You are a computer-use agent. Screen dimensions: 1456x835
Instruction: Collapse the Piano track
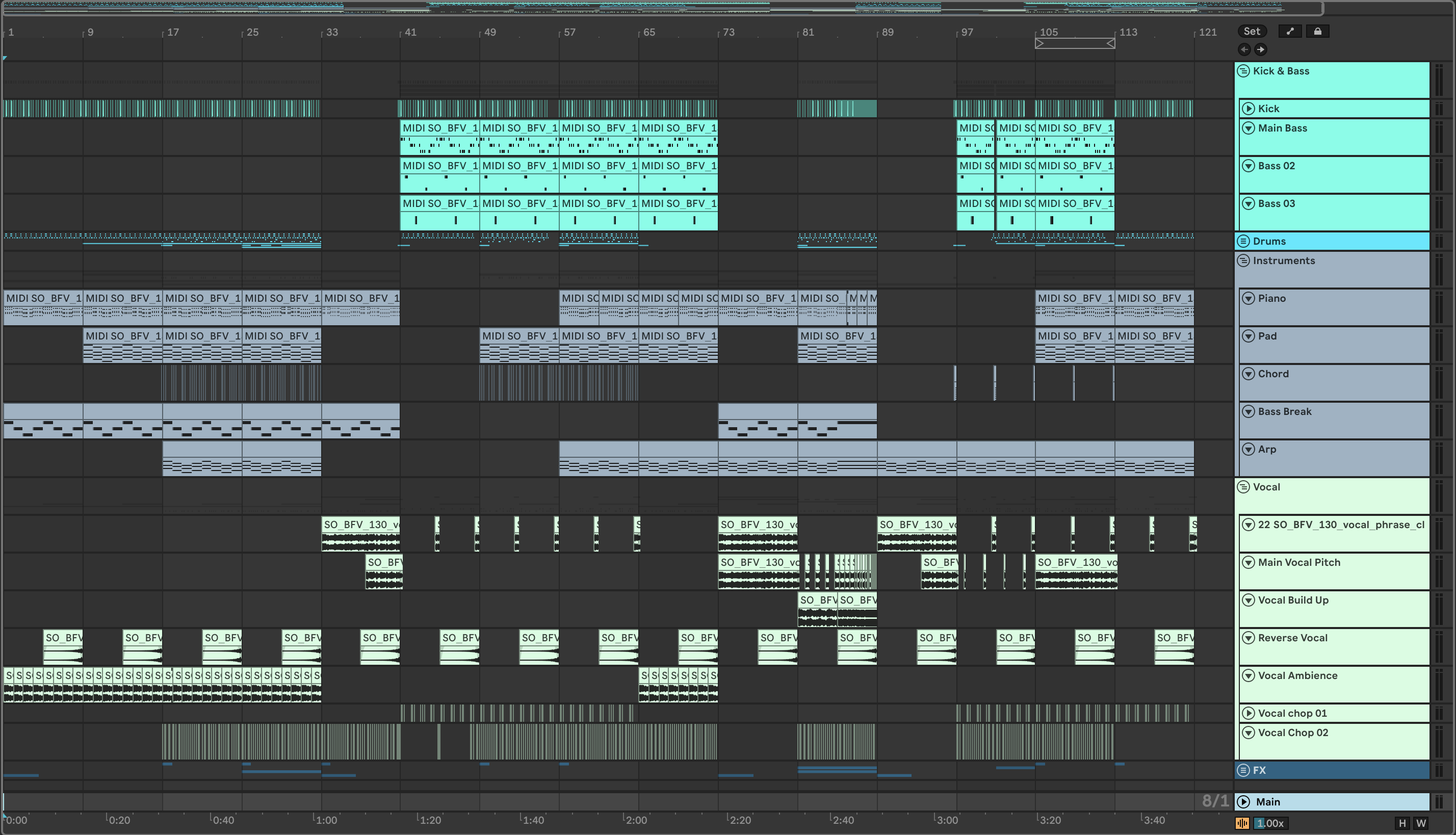1249,299
